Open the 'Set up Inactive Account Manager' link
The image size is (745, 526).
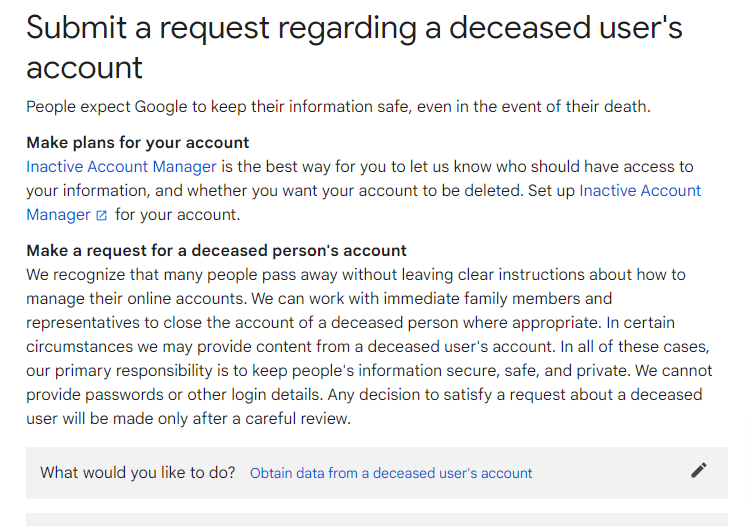(640, 191)
